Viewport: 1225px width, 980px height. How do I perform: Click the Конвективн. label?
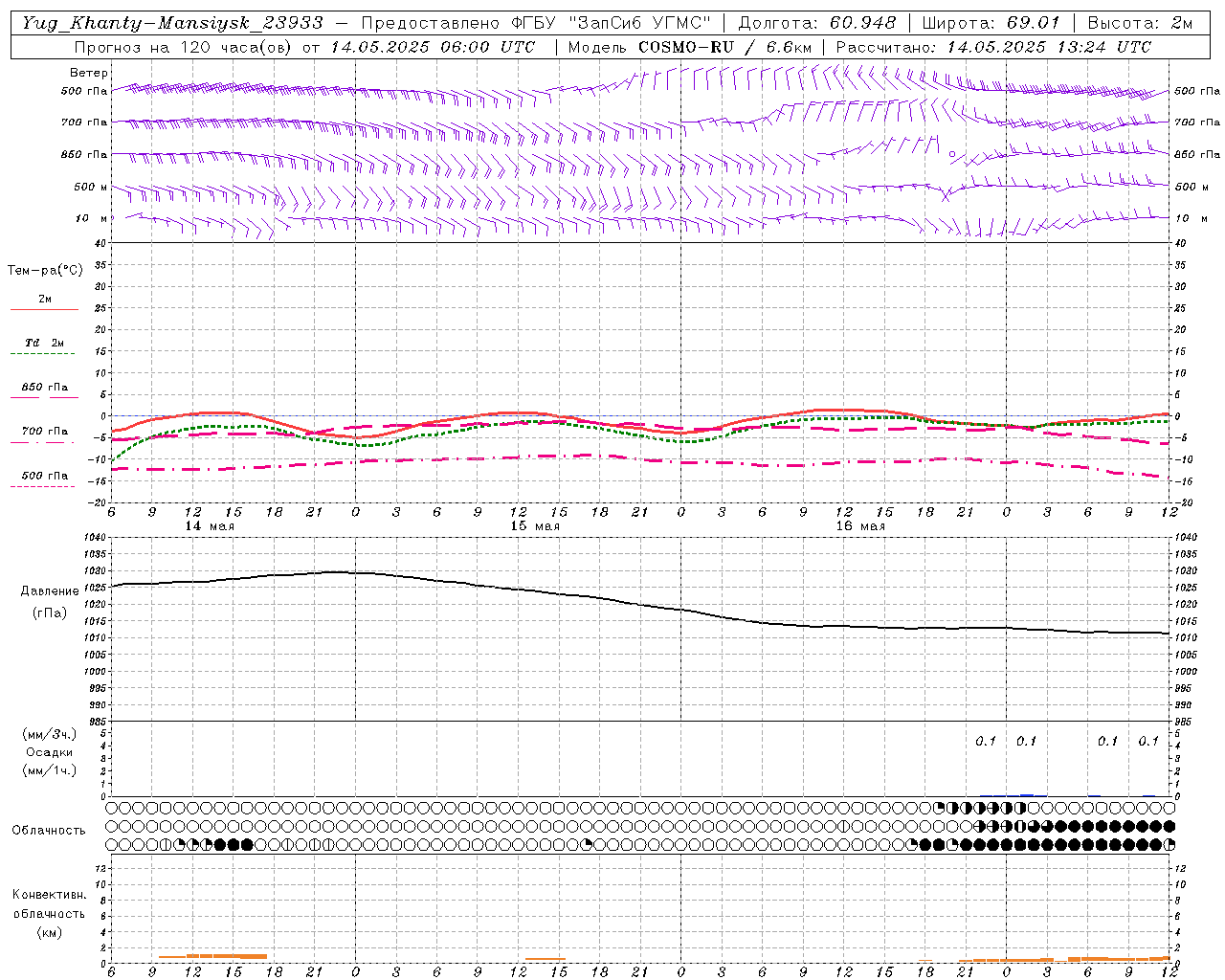pos(50,895)
